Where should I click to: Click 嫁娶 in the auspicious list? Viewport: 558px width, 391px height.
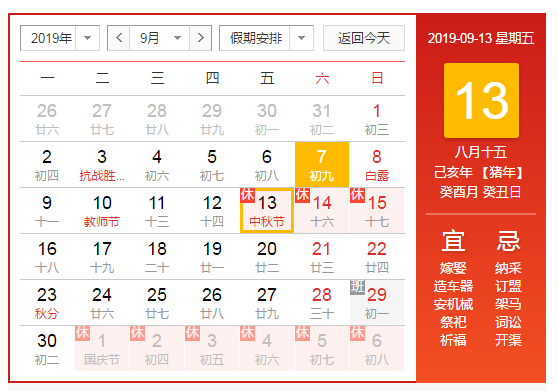click(453, 268)
